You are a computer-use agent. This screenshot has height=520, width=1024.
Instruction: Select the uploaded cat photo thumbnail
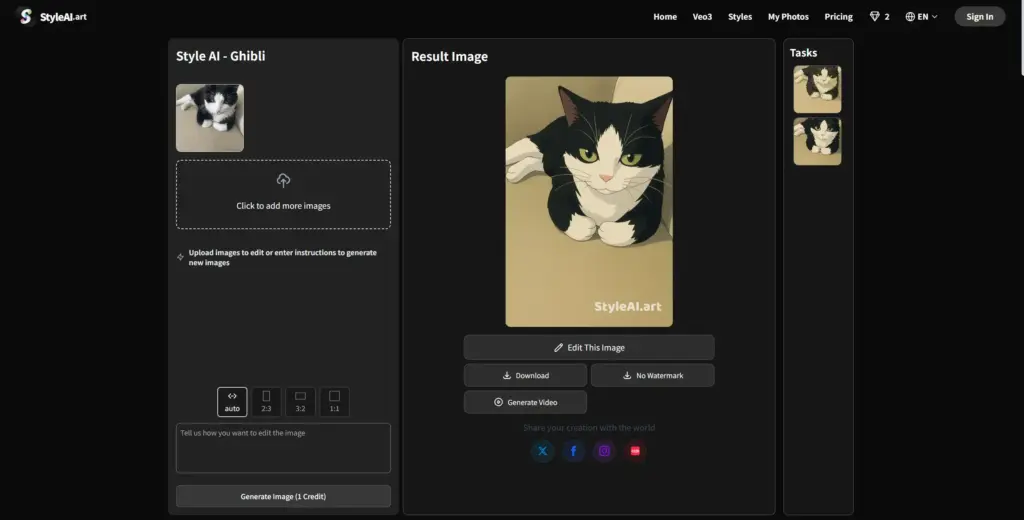(210, 118)
